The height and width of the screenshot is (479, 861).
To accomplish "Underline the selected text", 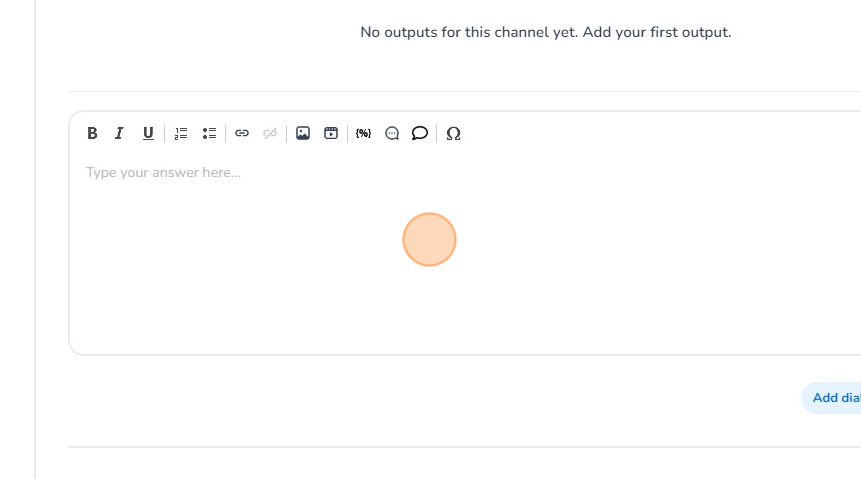I will coord(148,133).
